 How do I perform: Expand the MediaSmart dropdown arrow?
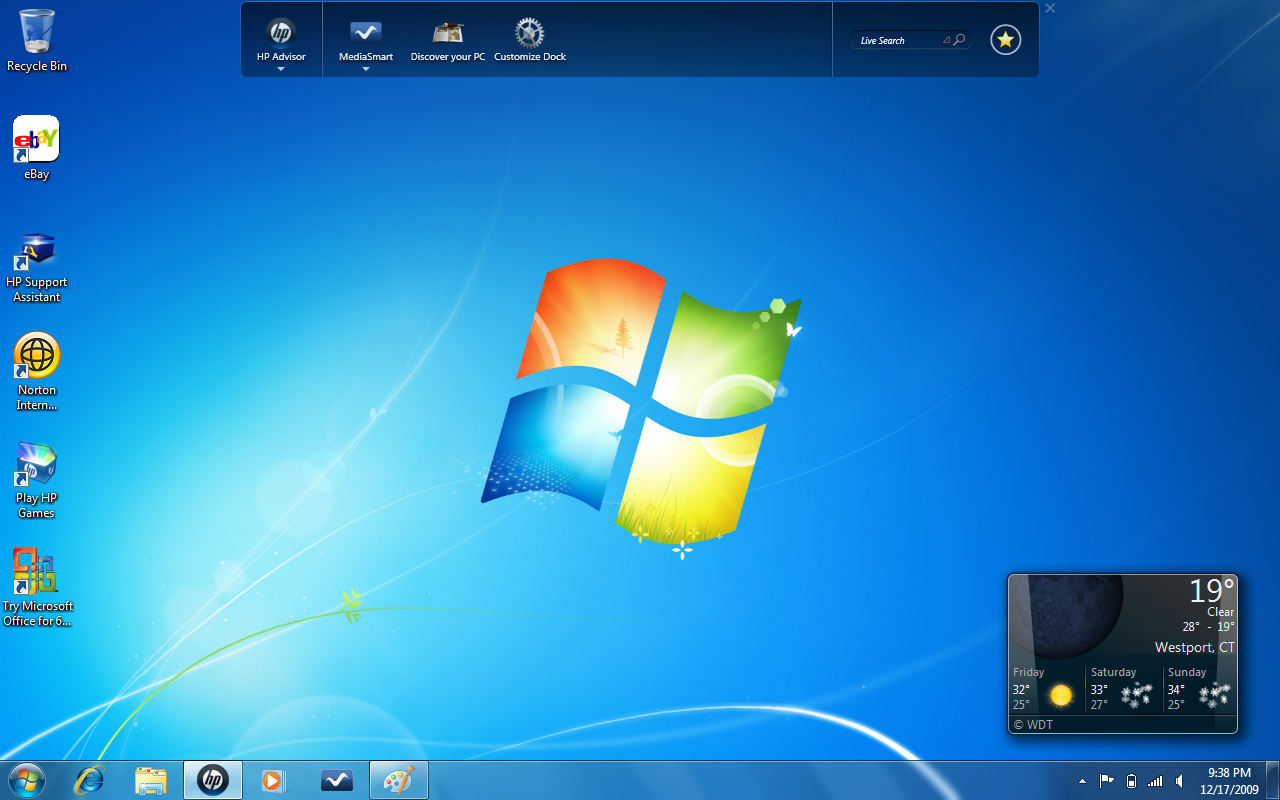coord(366,69)
